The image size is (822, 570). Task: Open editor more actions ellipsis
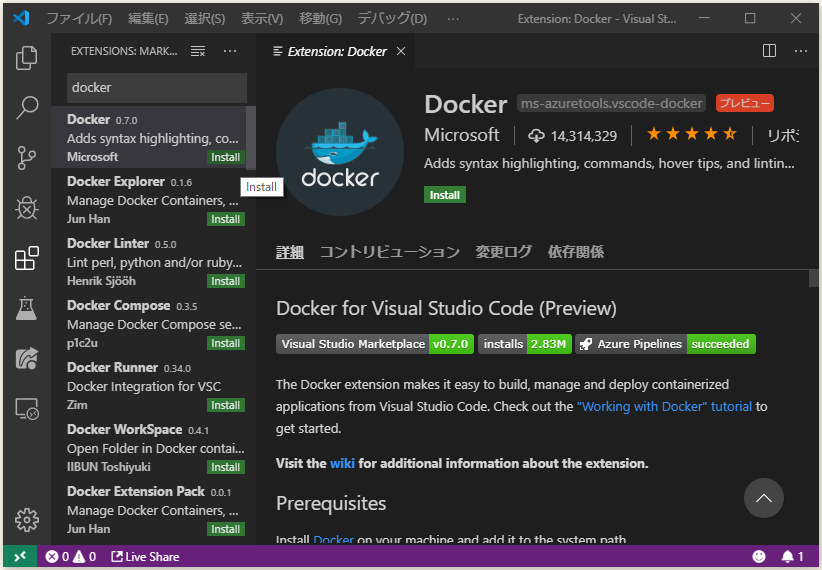(x=801, y=51)
